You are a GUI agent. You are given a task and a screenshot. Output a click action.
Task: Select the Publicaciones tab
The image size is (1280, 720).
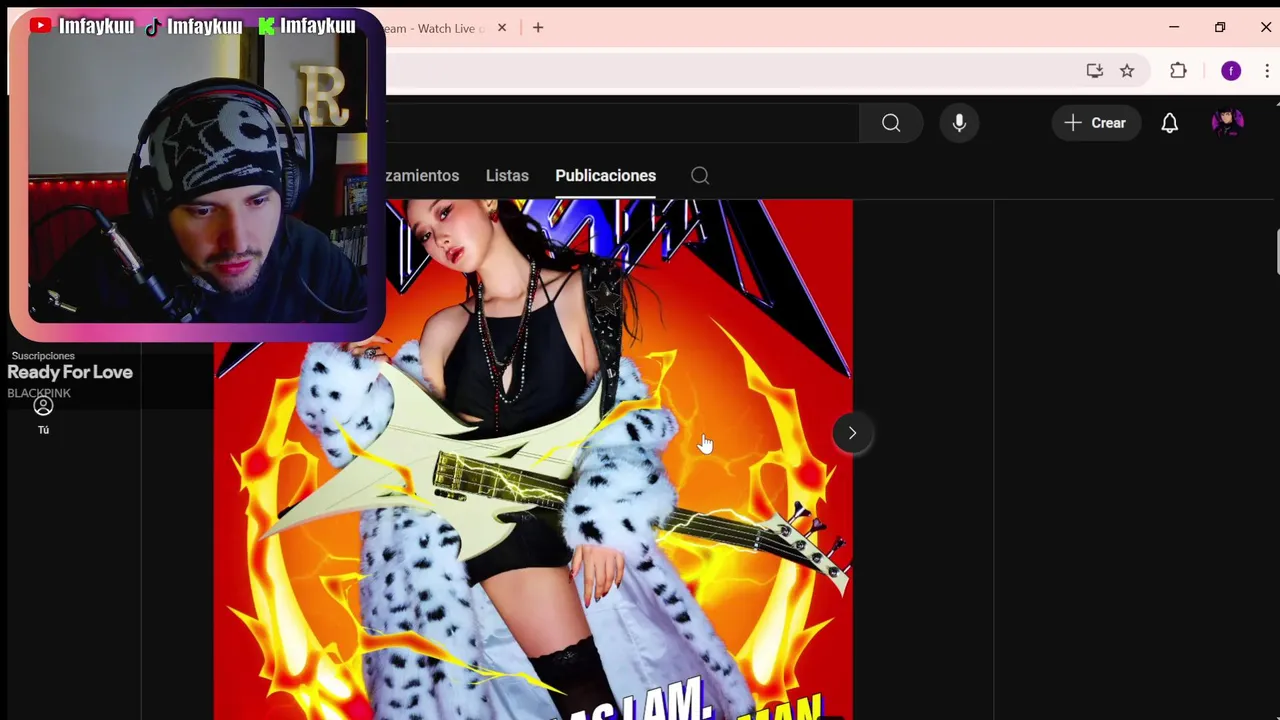click(605, 176)
